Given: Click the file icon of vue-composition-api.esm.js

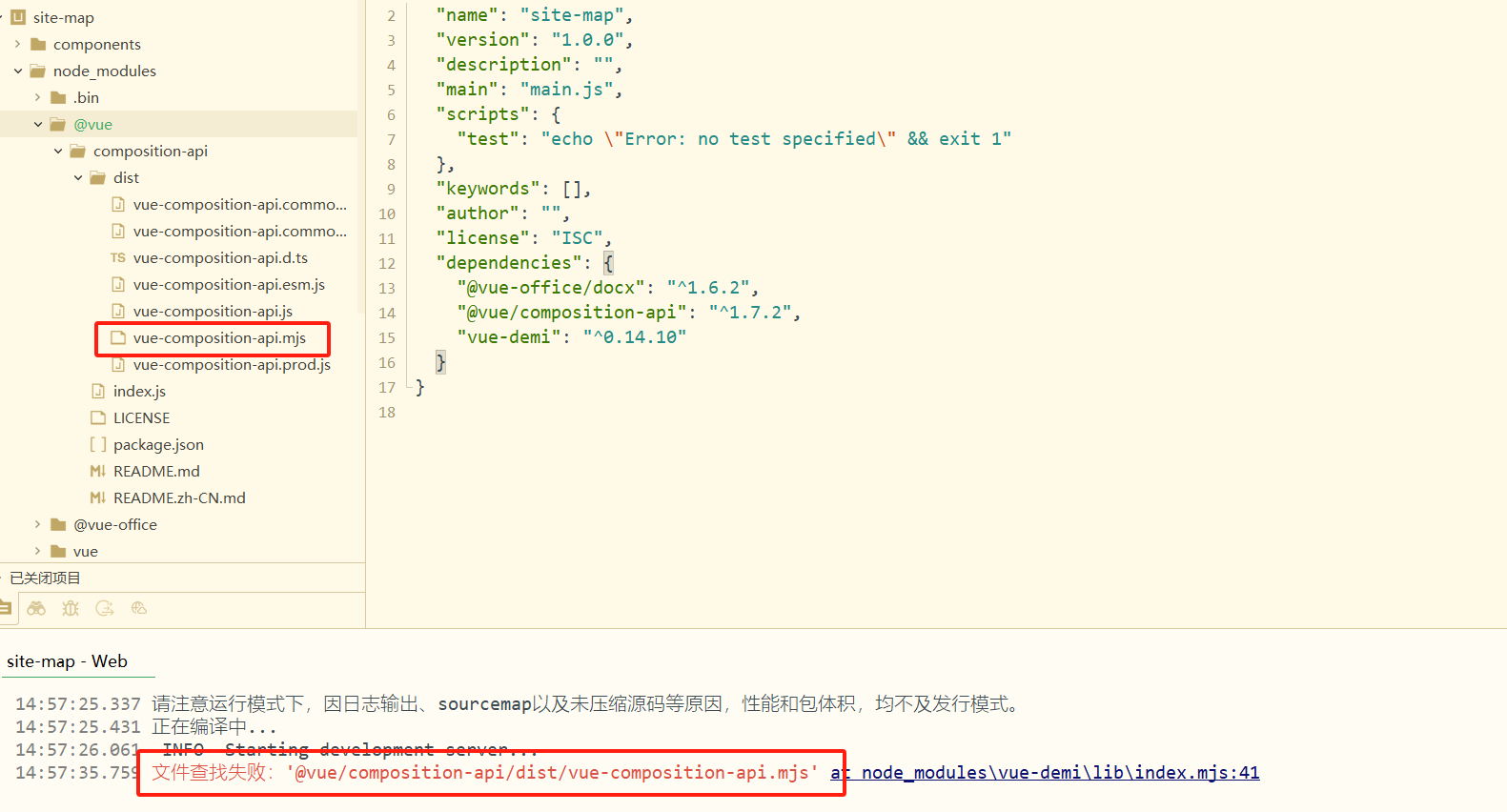Looking at the screenshot, I should click(x=118, y=284).
